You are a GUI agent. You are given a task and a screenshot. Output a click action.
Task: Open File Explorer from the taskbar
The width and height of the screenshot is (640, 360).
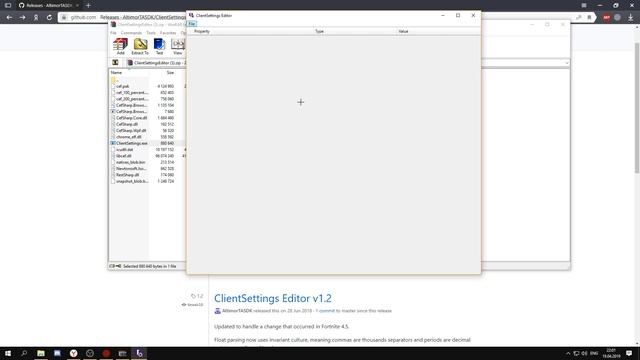tap(41, 353)
